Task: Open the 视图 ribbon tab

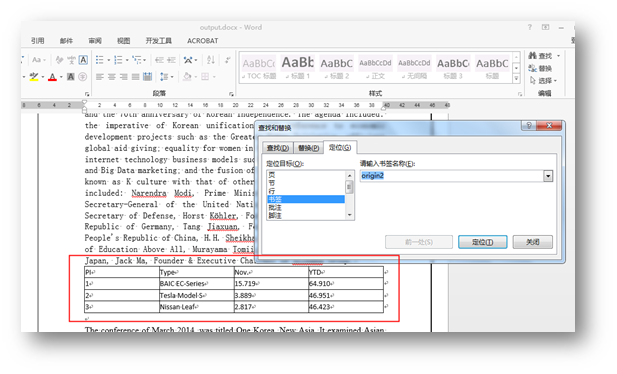Action: [x=123, y=41]
